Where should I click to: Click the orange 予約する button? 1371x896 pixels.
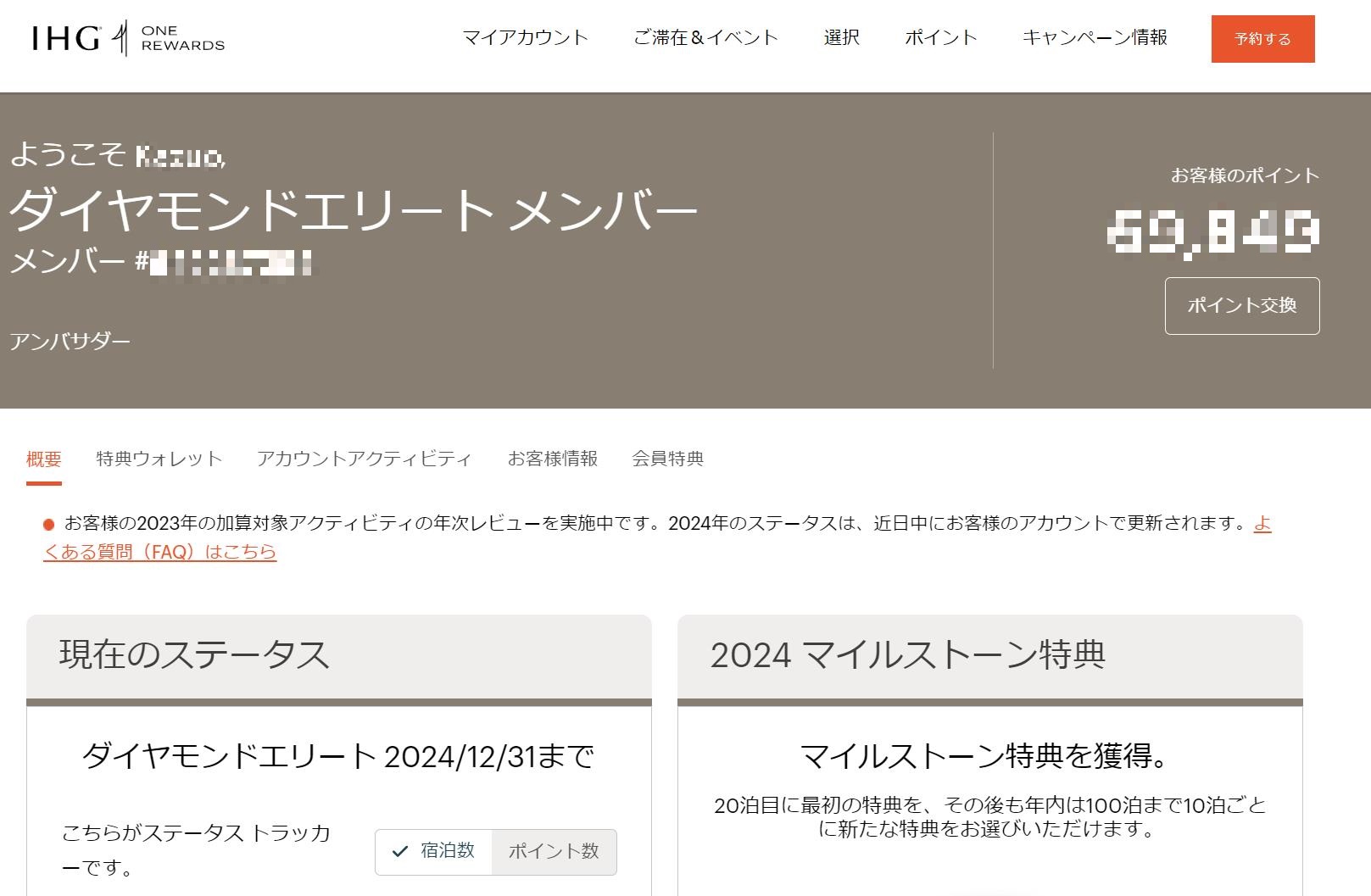[1262, 39]
